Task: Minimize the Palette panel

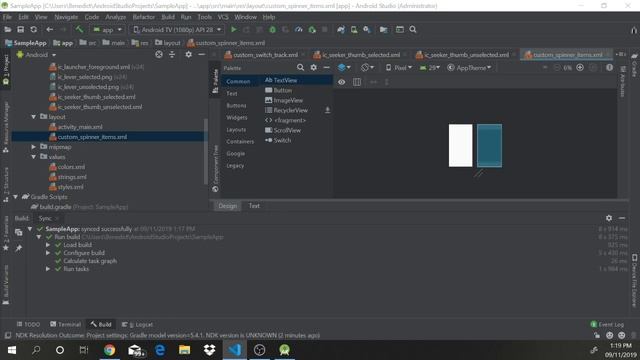Action: pos(326,67)
